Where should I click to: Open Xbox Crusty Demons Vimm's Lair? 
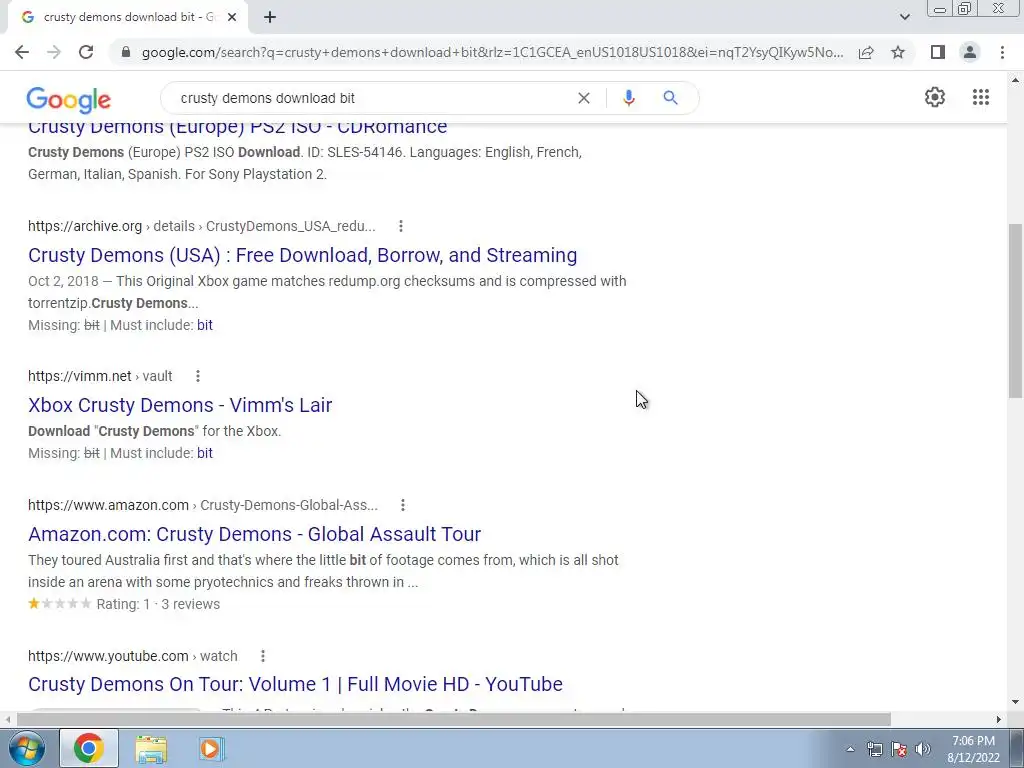pos(180,405)
